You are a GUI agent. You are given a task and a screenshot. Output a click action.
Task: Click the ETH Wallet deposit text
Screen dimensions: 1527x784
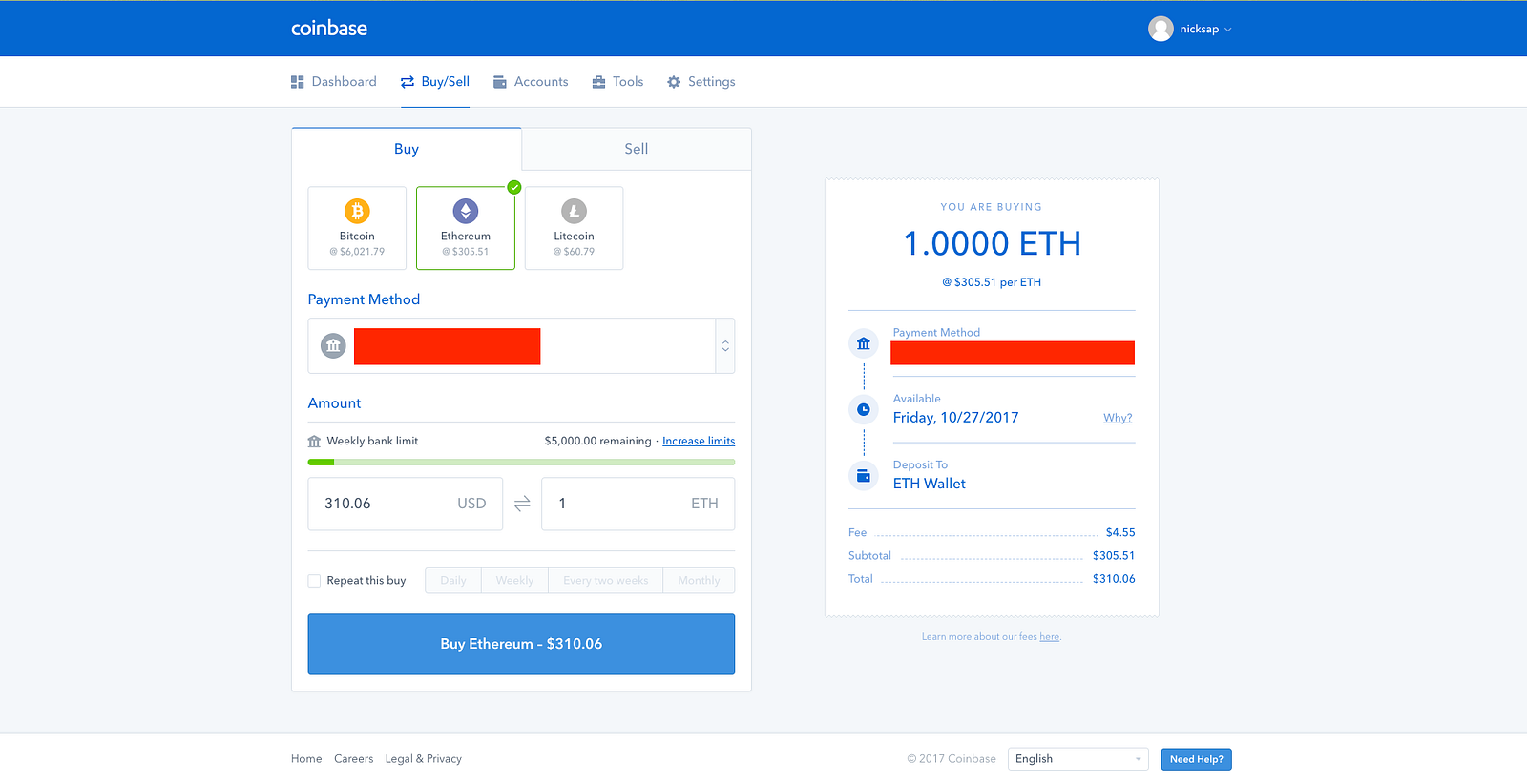[x=930, y=484]
